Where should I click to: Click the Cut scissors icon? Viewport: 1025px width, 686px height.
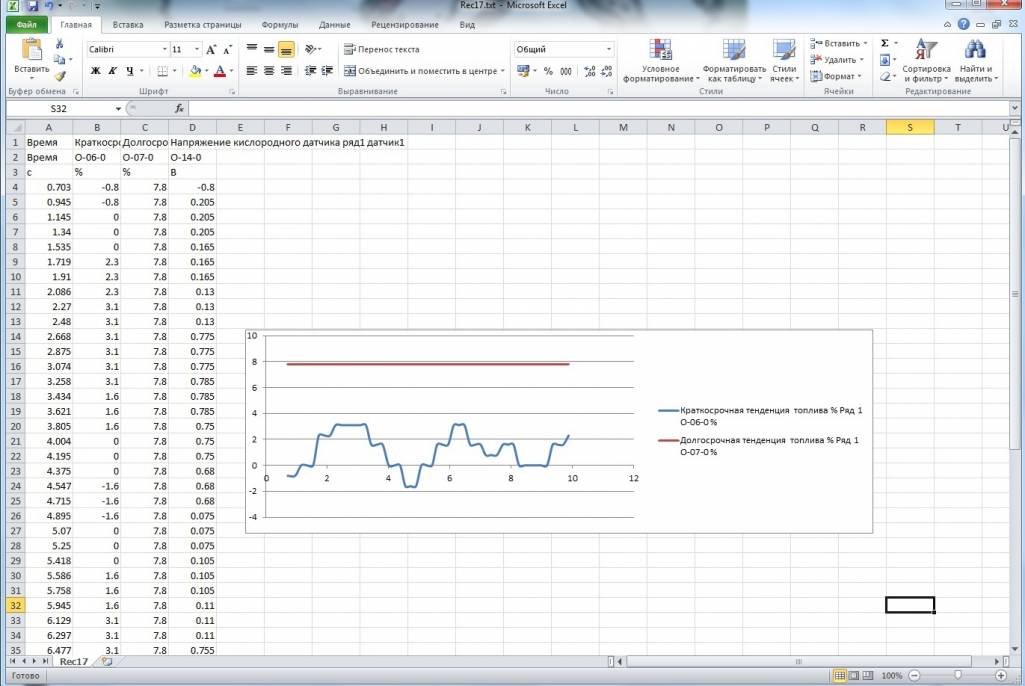click(x=60, y=44)
